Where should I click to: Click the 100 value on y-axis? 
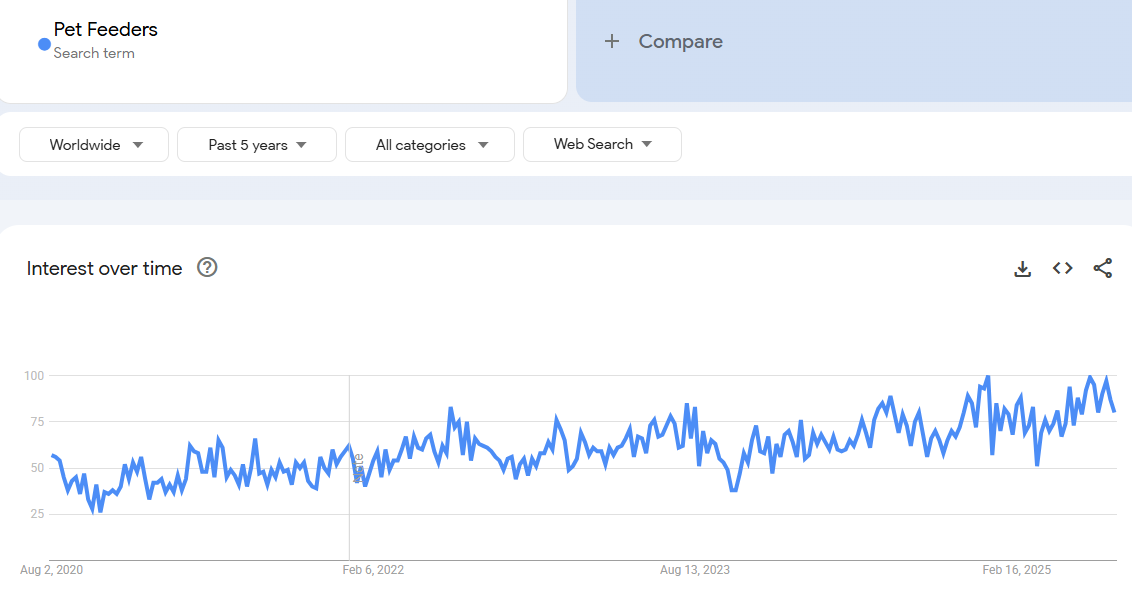click(33, 375)
